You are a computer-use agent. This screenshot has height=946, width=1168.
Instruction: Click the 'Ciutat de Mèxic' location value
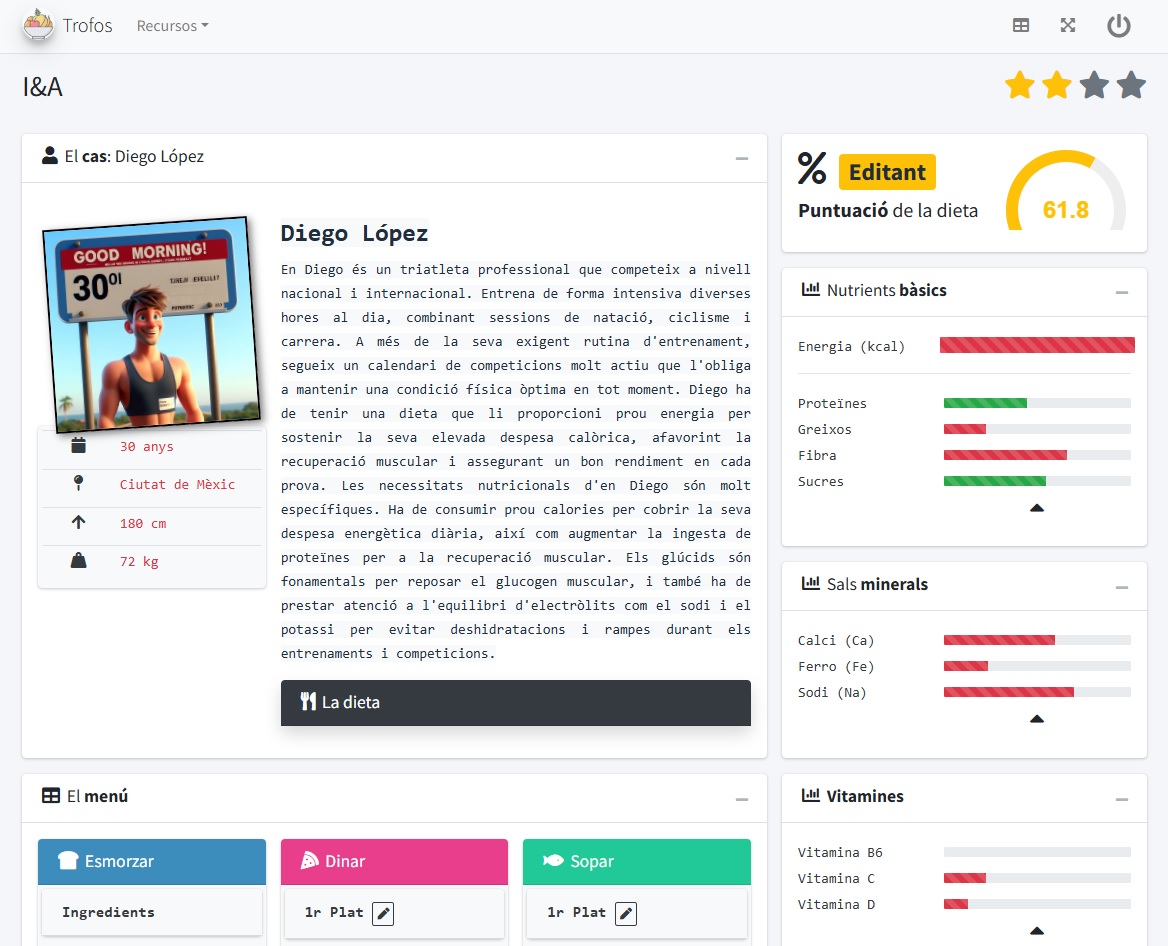point(177,484)
